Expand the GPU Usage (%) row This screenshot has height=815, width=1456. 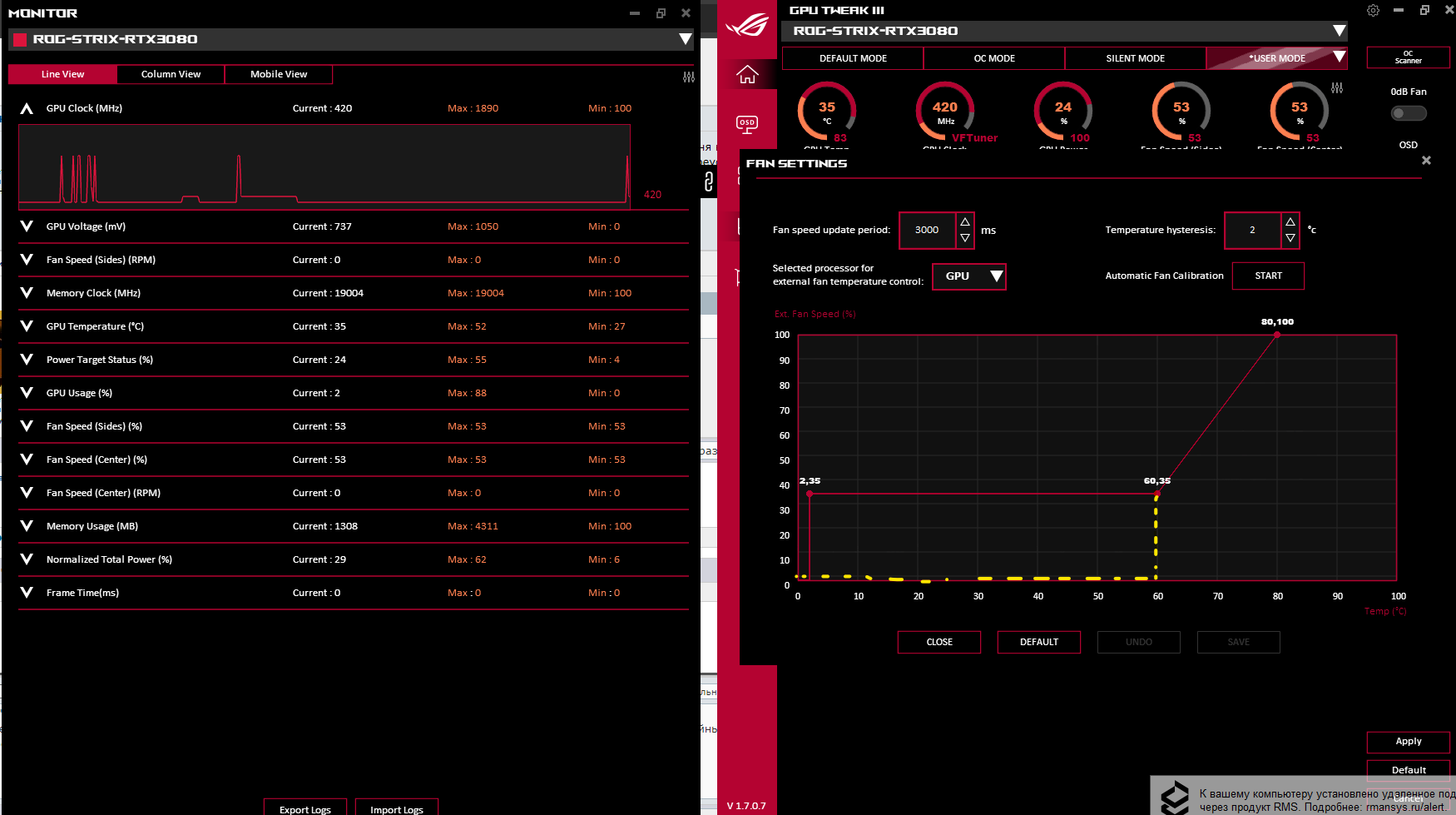tap(27, 393)
